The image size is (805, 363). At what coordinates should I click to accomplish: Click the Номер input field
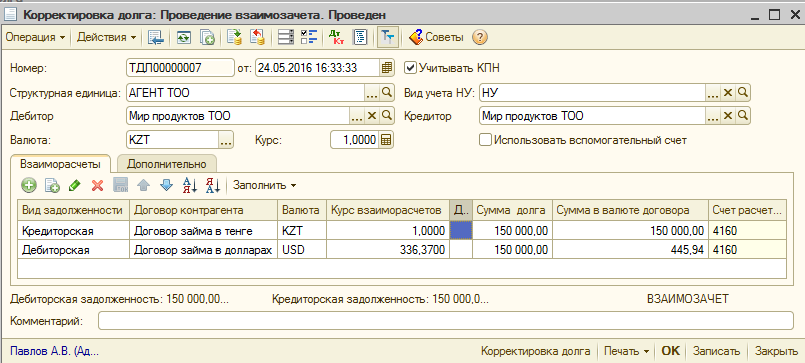[x=180, y=68]
